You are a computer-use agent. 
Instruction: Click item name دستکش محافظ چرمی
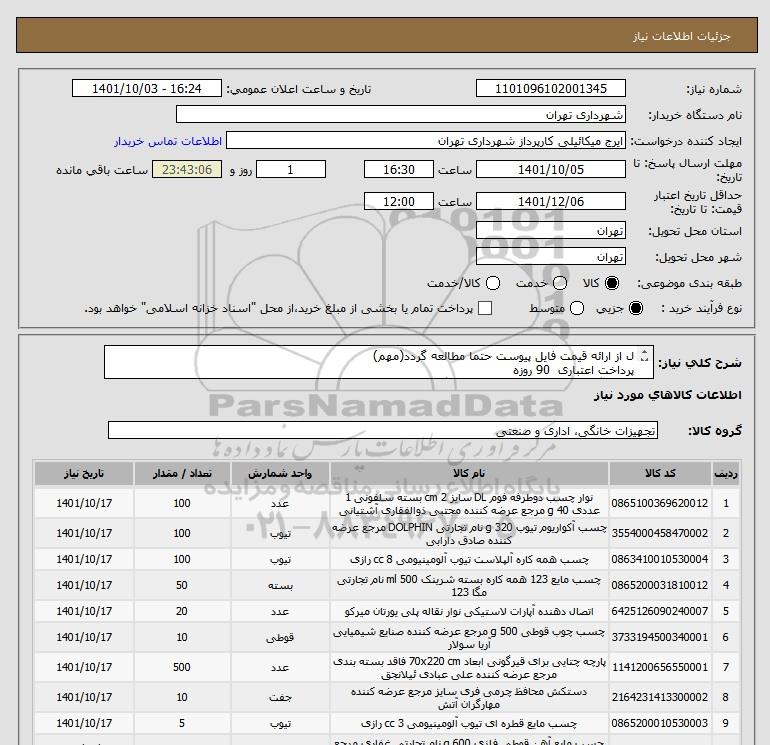pyautogui.click(x=469, y=698)
